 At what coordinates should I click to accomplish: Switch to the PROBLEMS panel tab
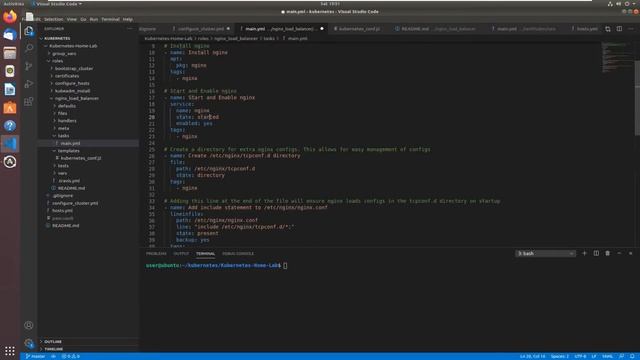(x=156, y=253)
